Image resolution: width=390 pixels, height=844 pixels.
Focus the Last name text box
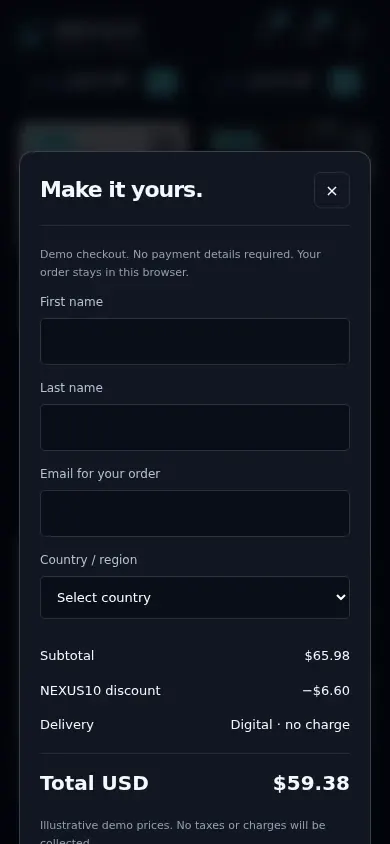[195, 427]
